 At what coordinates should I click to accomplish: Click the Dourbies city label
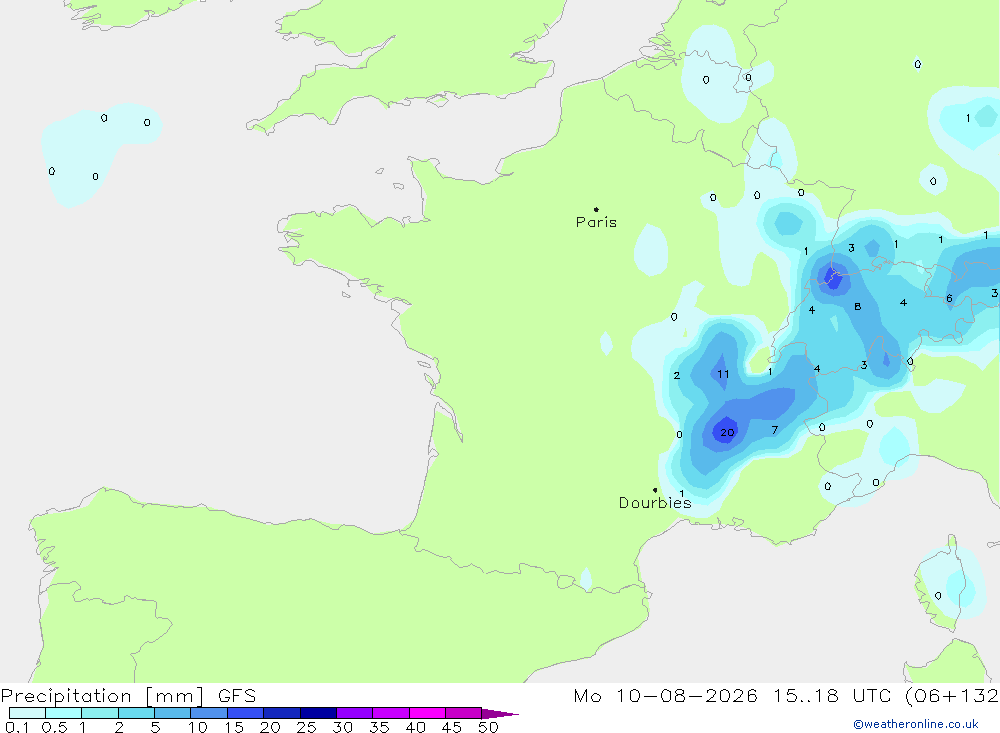click(655, 503)
